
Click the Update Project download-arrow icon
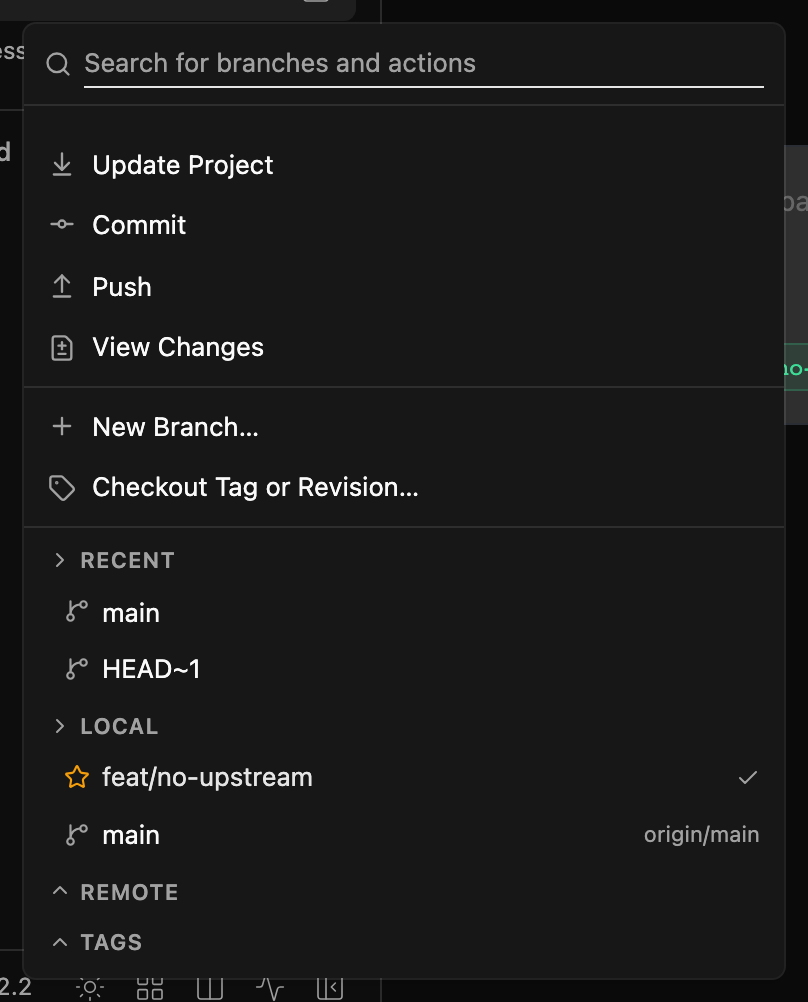62,165
